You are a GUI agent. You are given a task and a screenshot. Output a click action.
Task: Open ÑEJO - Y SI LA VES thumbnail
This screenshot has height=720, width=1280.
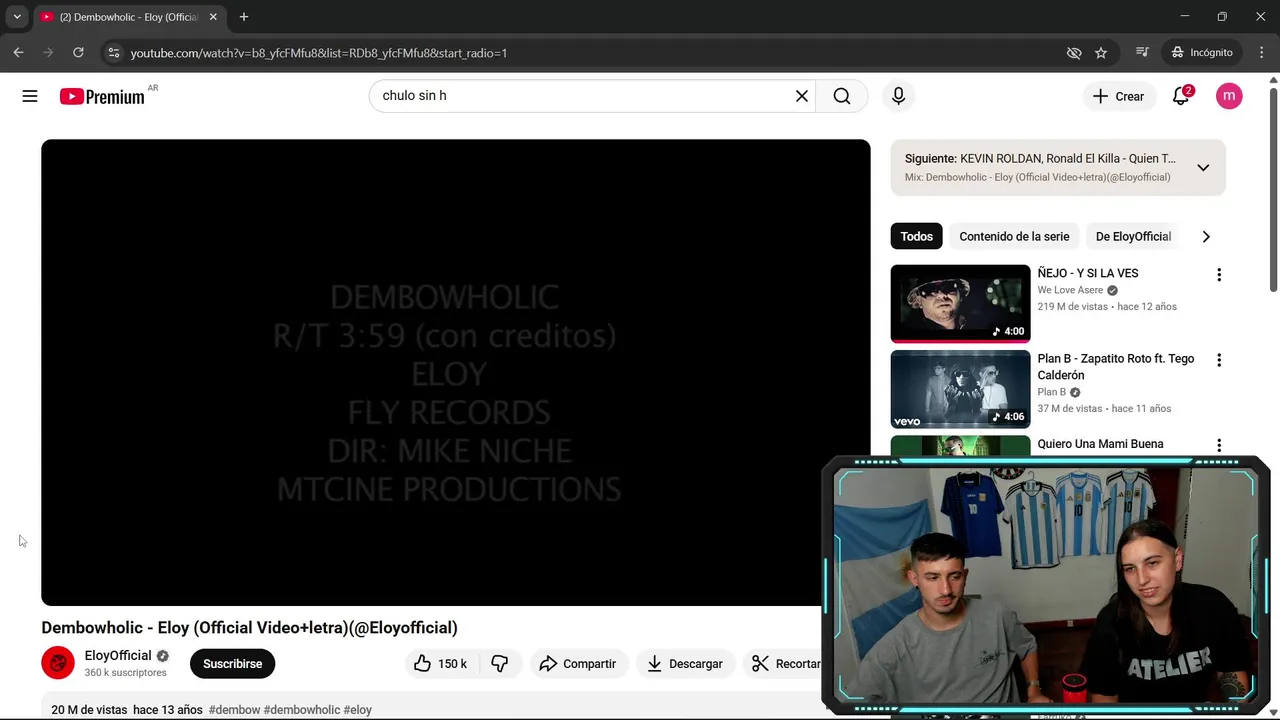[960, 303]
